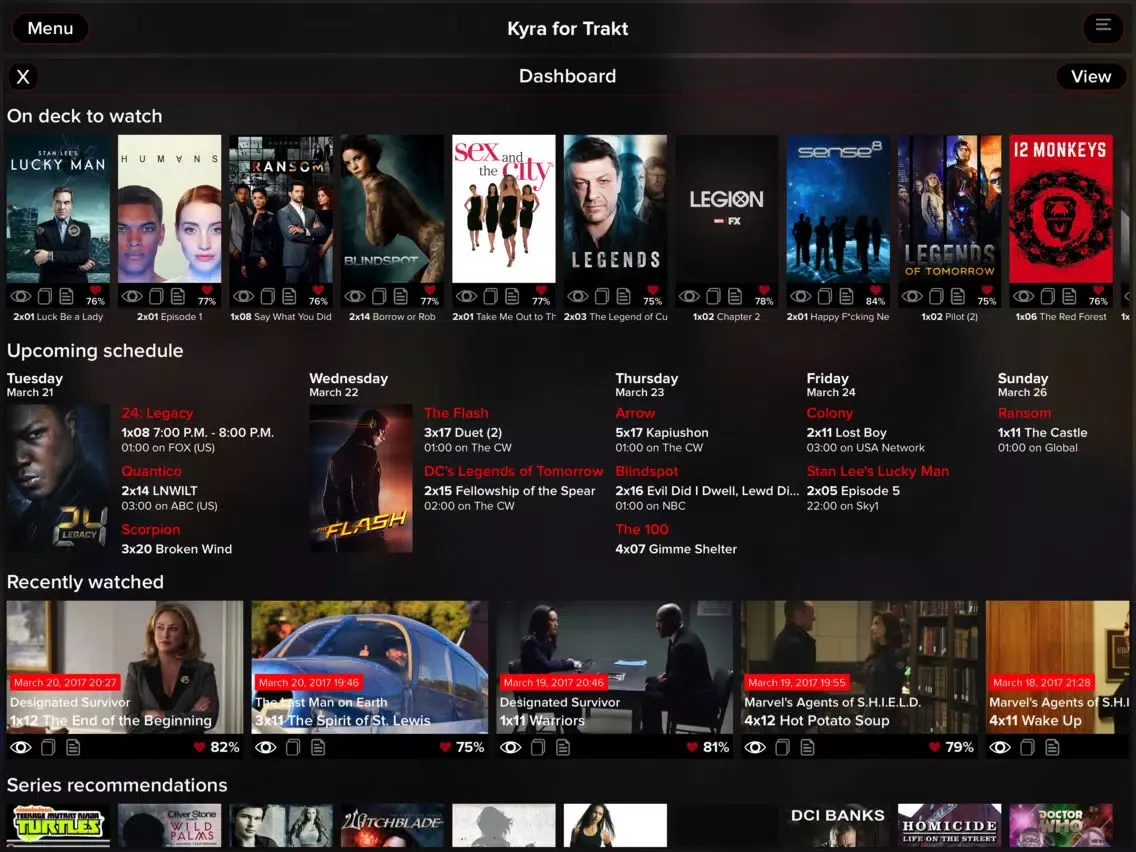
Task: Select episode 2x11 Lost Boy
Action: click(846, 433)
